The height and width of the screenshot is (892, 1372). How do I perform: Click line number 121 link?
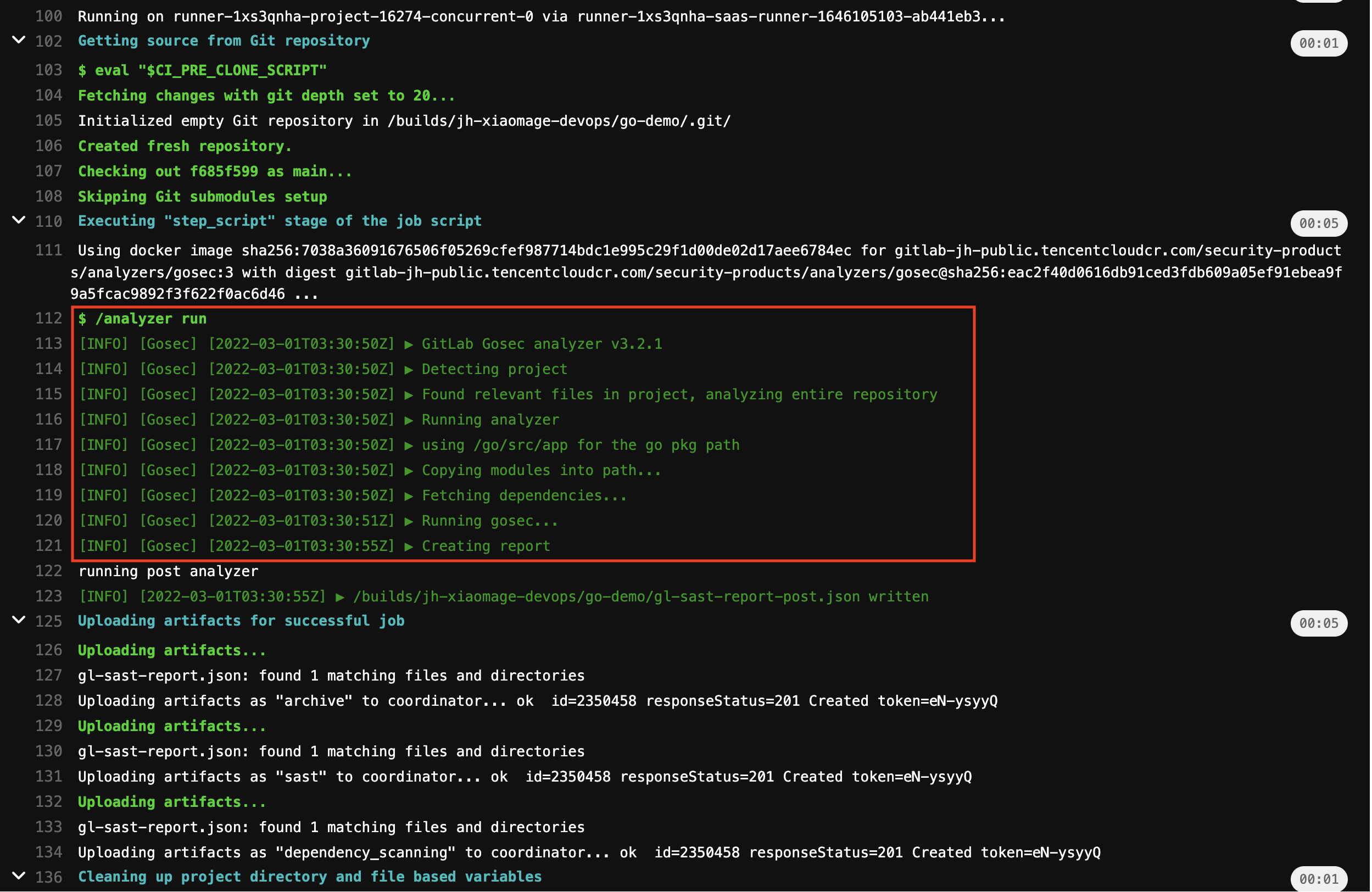pyautogui.click(x=48, y=545)
